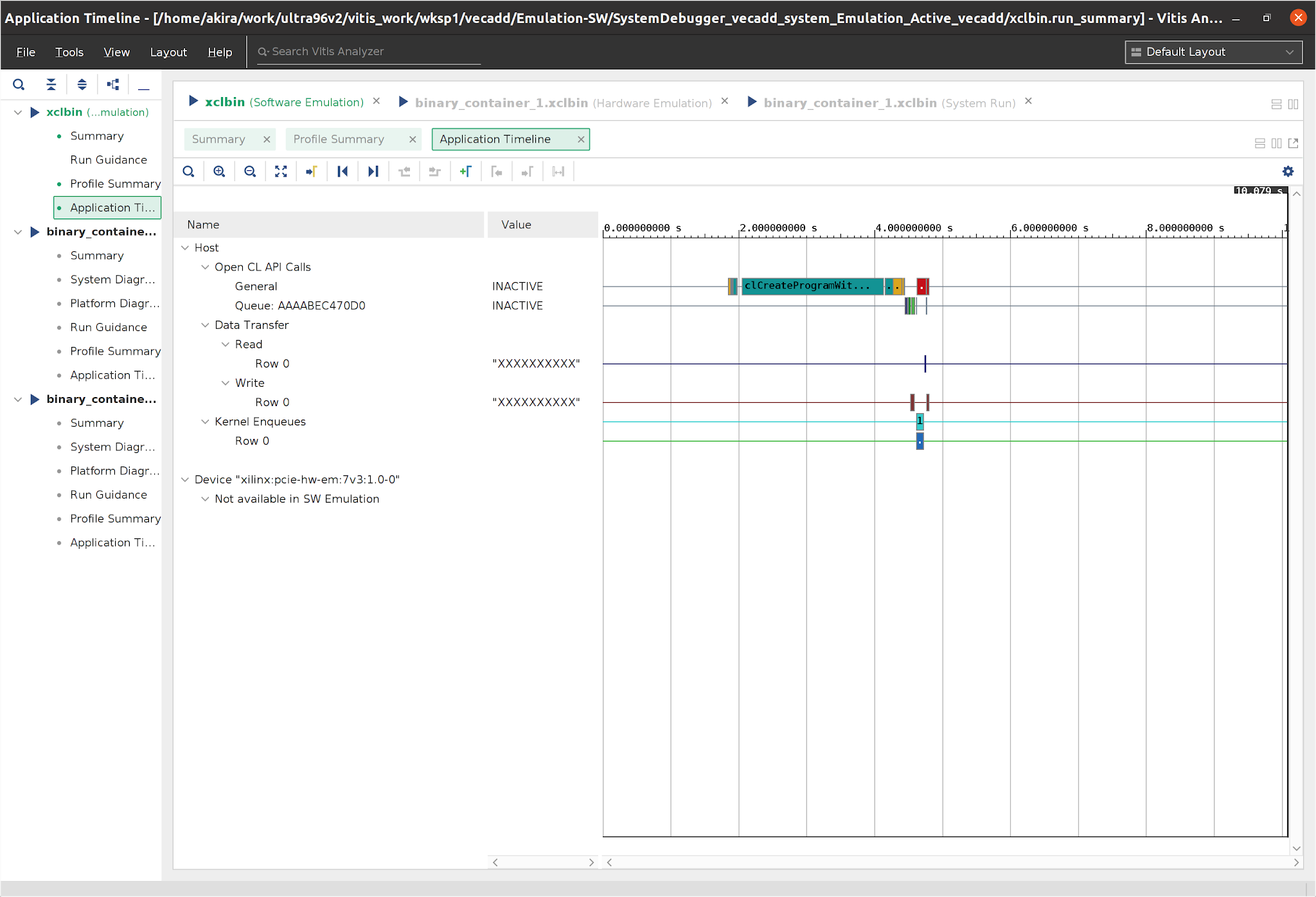Click the Zoom In toolbar icon
Screen dimensions: 1316x897
tap(219, 172)
